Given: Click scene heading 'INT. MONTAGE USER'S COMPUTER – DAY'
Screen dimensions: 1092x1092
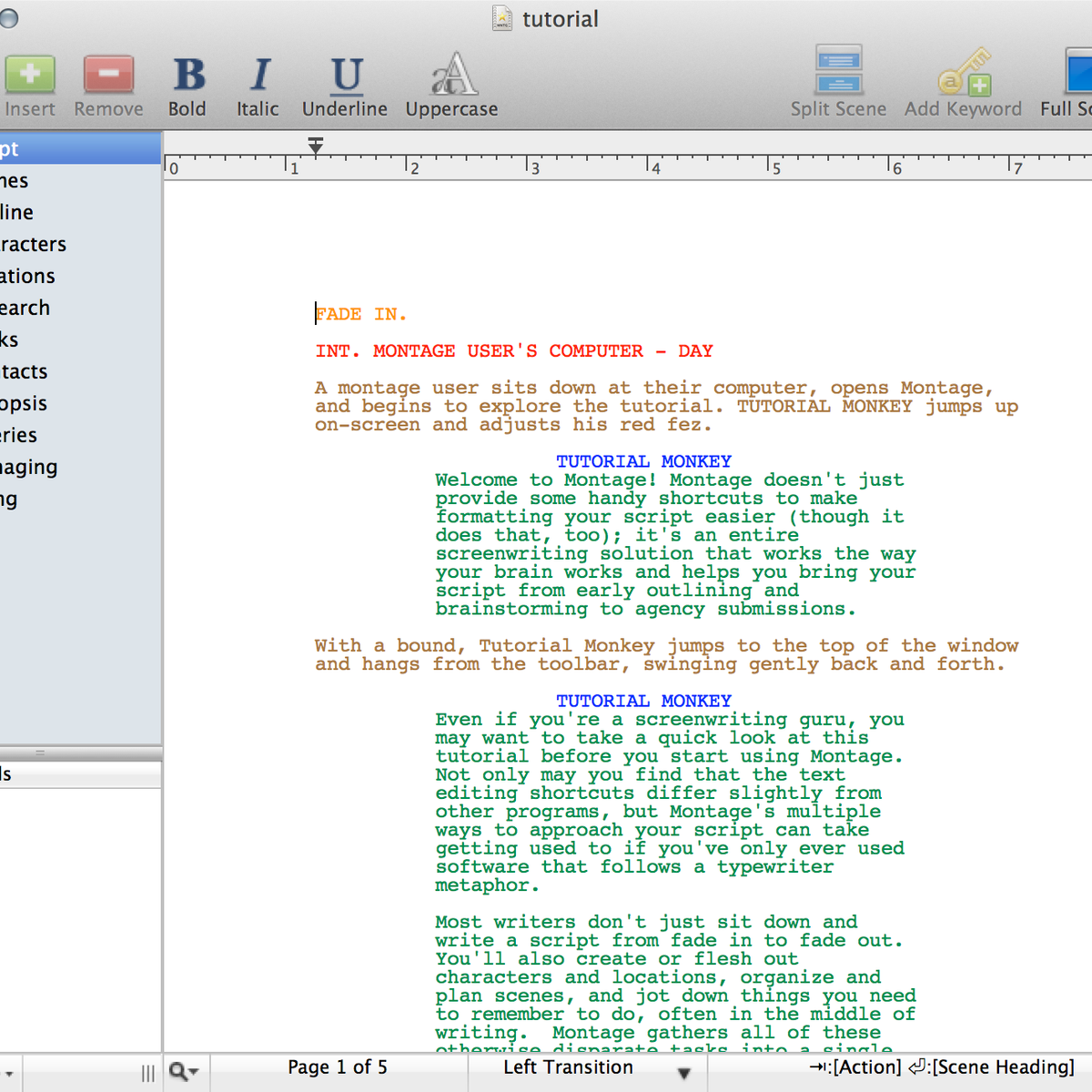Looking at the screenshot, I should click(x=514, y=350).
